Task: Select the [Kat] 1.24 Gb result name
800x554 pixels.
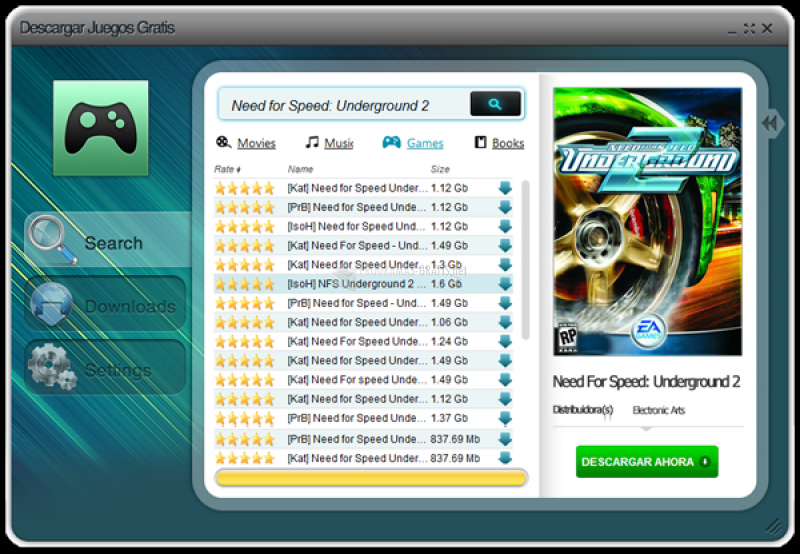Action: (x=357, y=341)
